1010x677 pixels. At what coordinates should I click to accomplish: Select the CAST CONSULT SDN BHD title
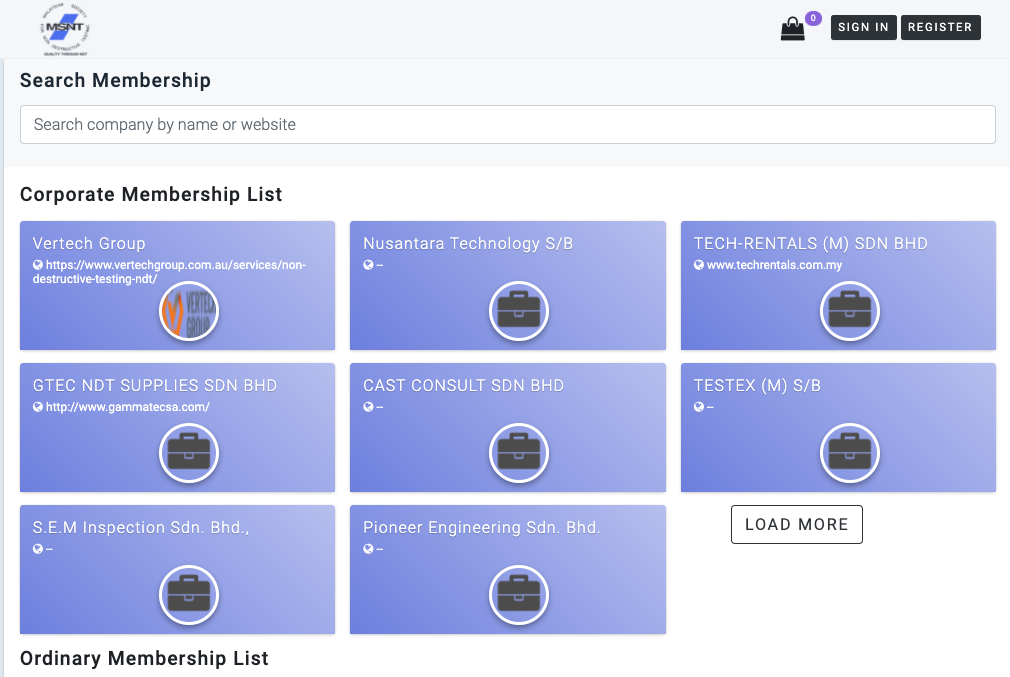coord(464,385)
